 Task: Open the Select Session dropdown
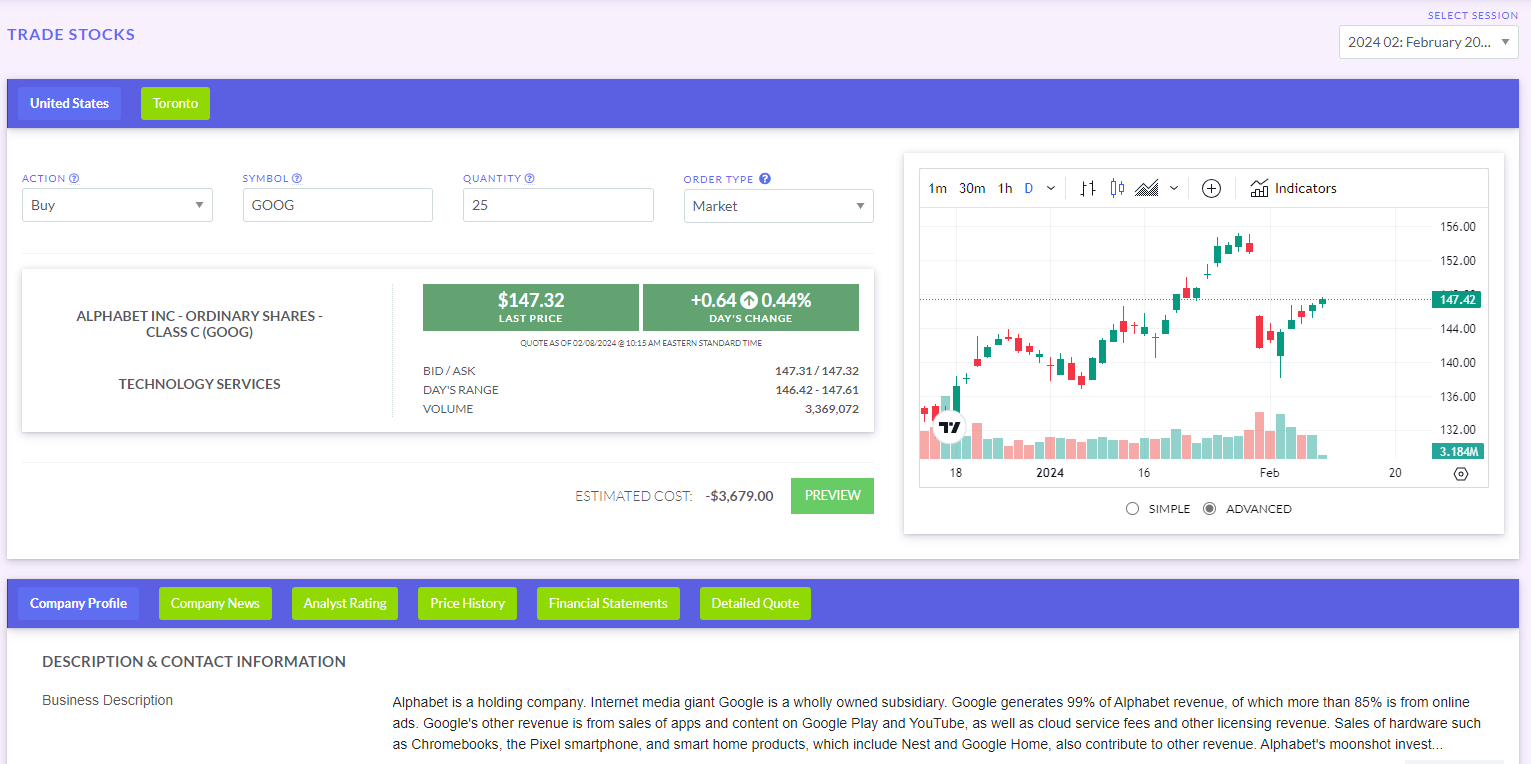pos(1429,42)
